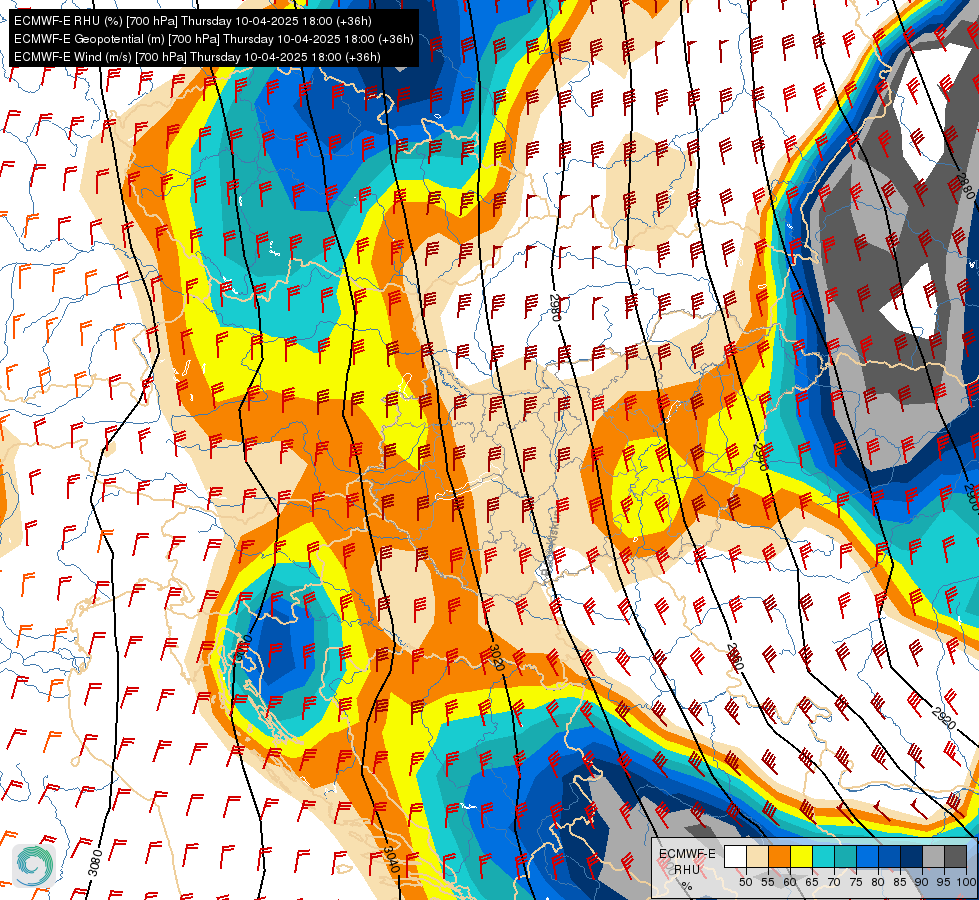Click the '3040' geopotential contour label
This screenshot has height=900, width=979.
click(391, 861)
